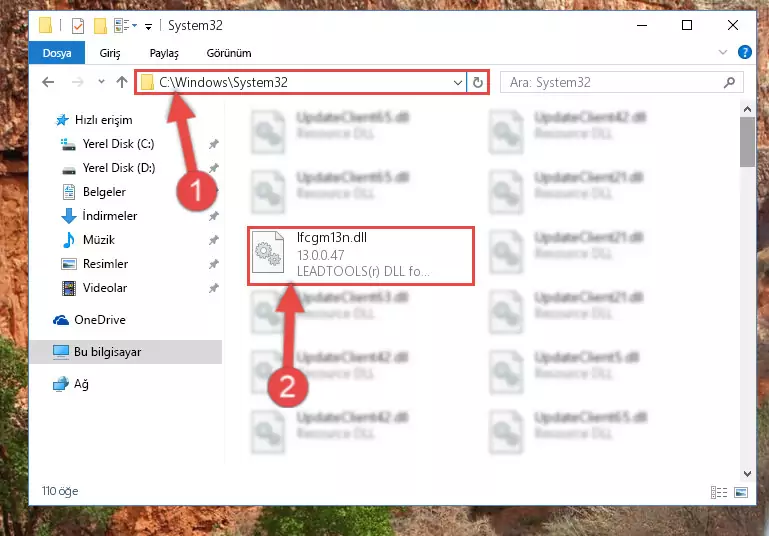769x536 pixels.
Task: Go forward with the right arrow
Action: (77, 82)
